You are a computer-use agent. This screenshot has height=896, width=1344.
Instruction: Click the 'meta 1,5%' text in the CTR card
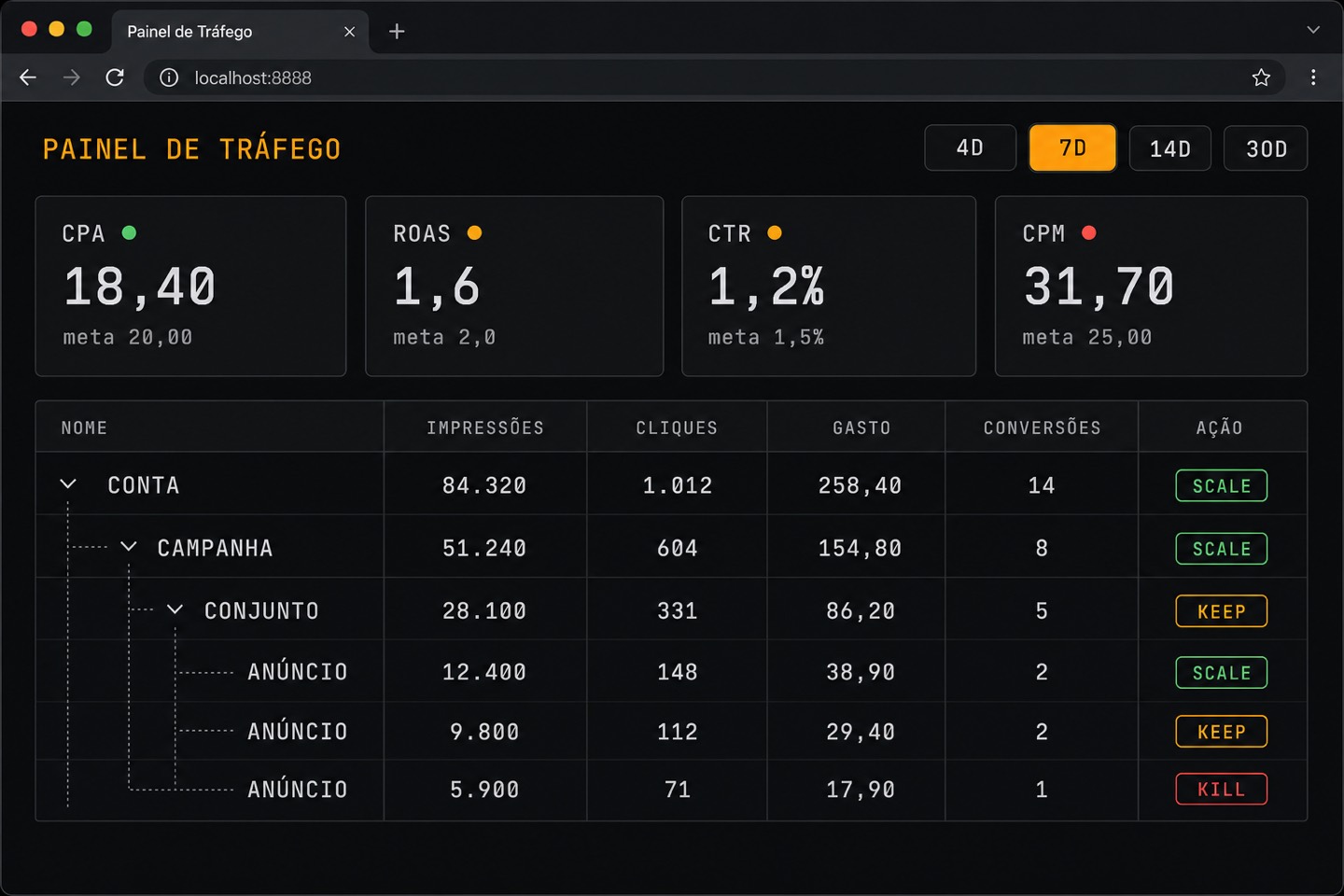pos(766,337)
